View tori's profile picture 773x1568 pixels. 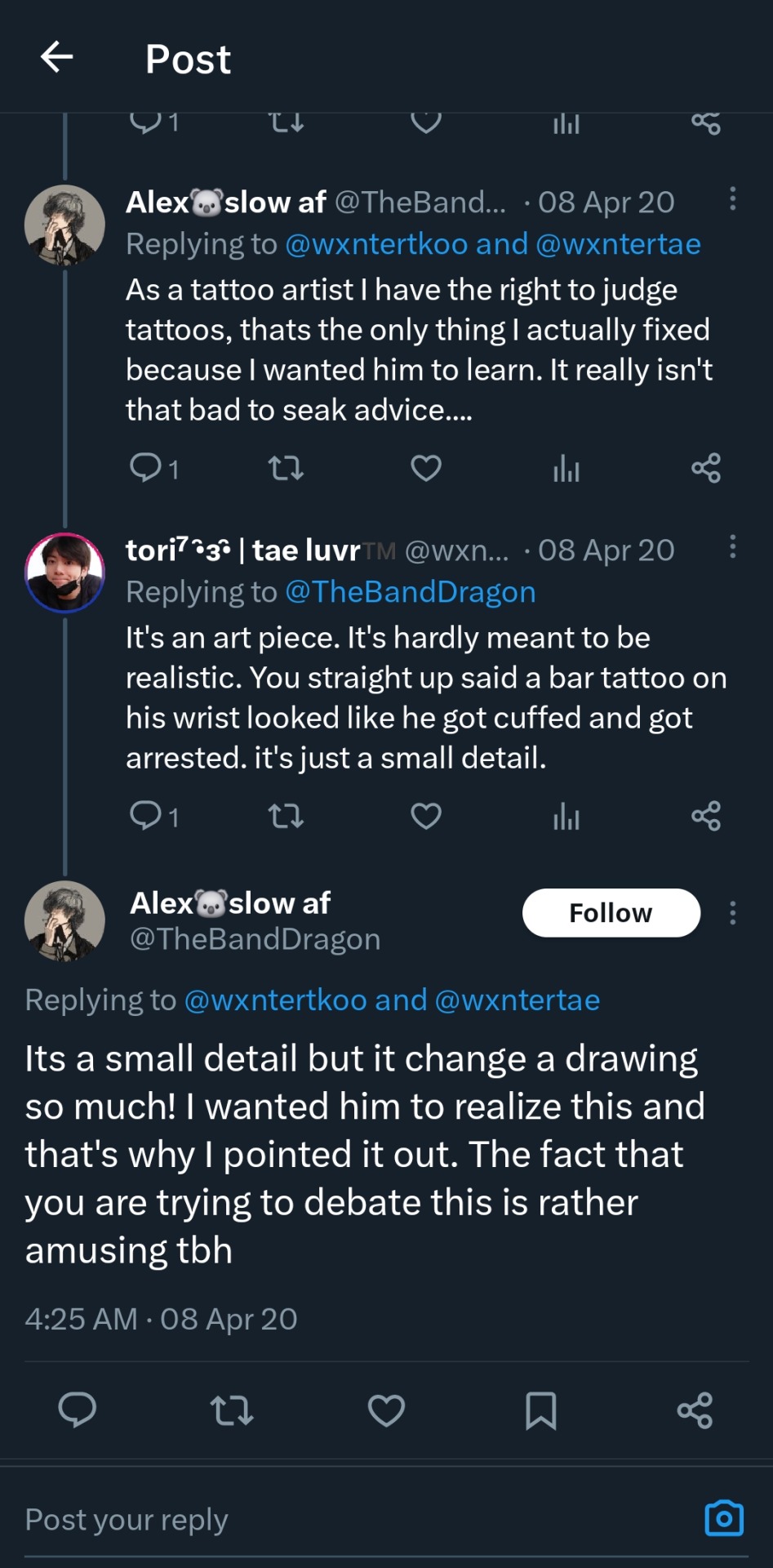(65, 572)
